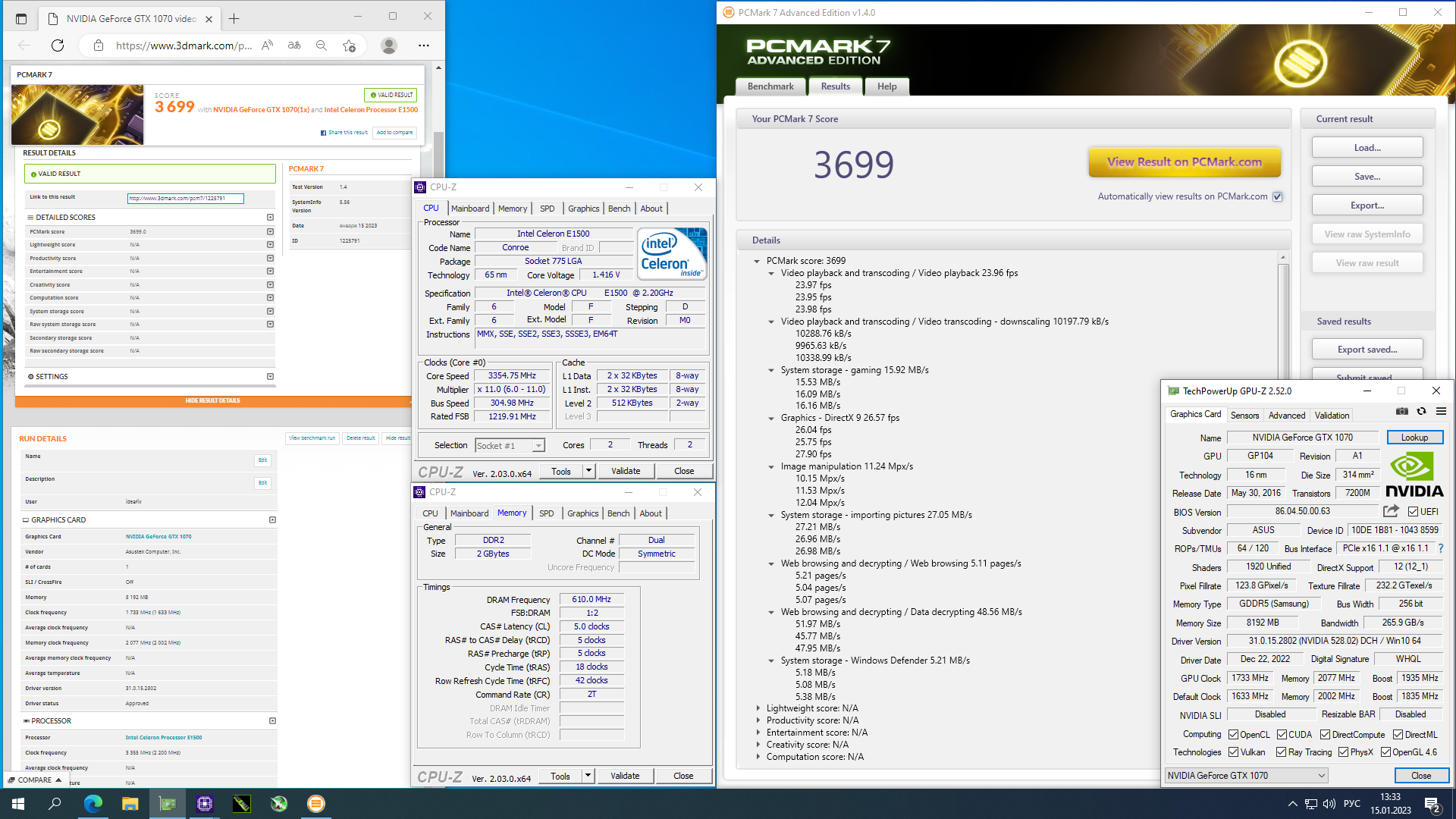Click Validate in the CPU-Z Memory window
This screenshot has height=819, width=1456.
point(625,776)
